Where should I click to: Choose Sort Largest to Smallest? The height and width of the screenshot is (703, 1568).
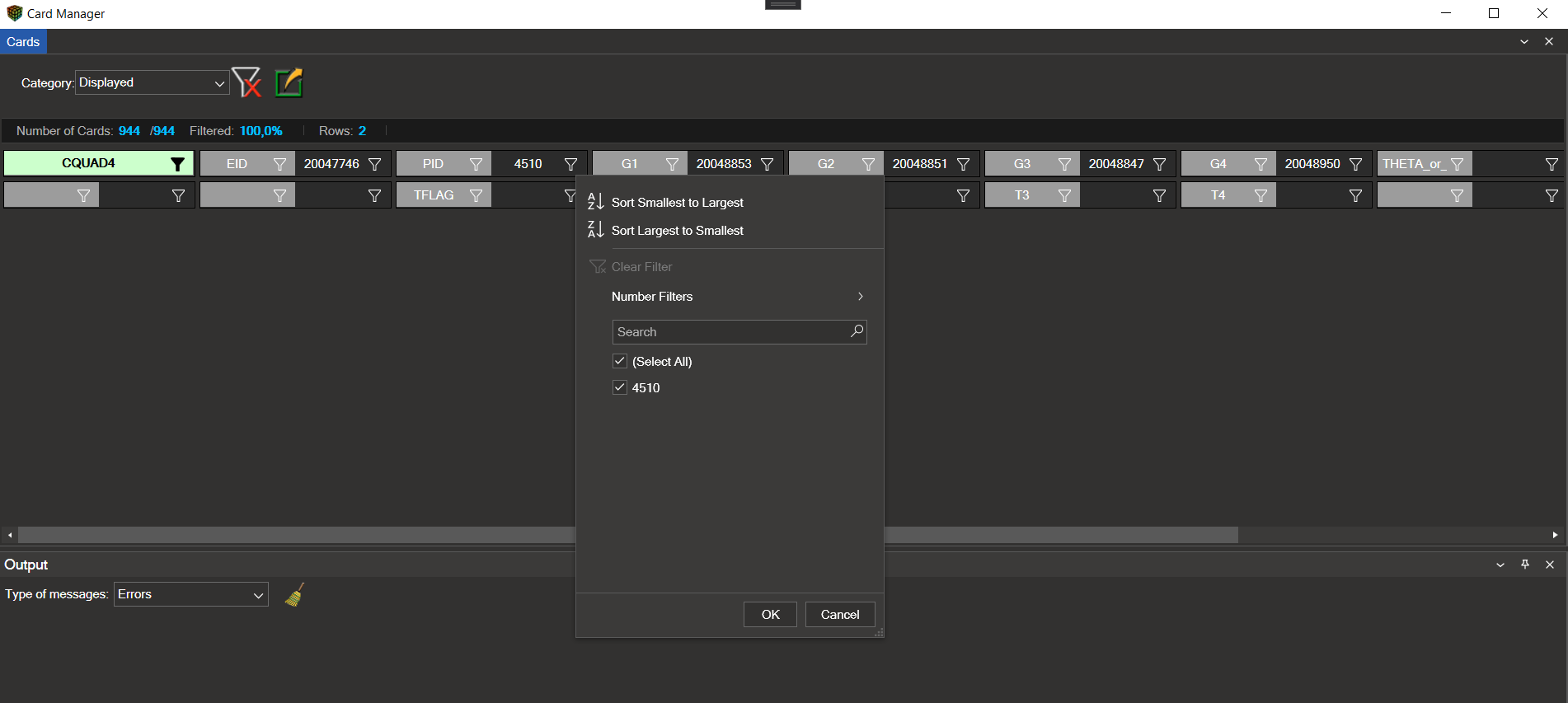(x=677, y=231)
